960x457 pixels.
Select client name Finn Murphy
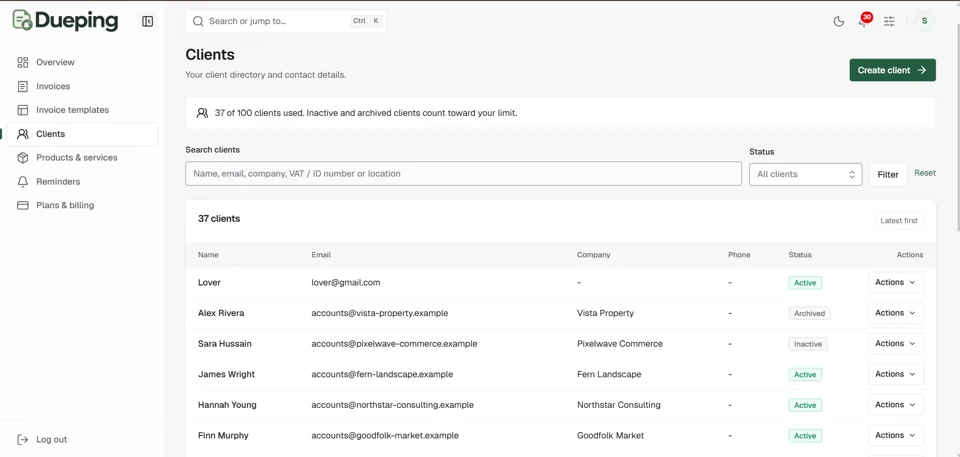[223, 436]
